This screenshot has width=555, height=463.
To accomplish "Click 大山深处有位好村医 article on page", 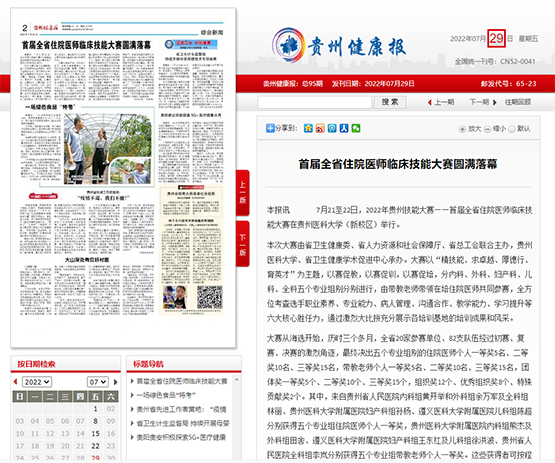I will click(87, 259).
